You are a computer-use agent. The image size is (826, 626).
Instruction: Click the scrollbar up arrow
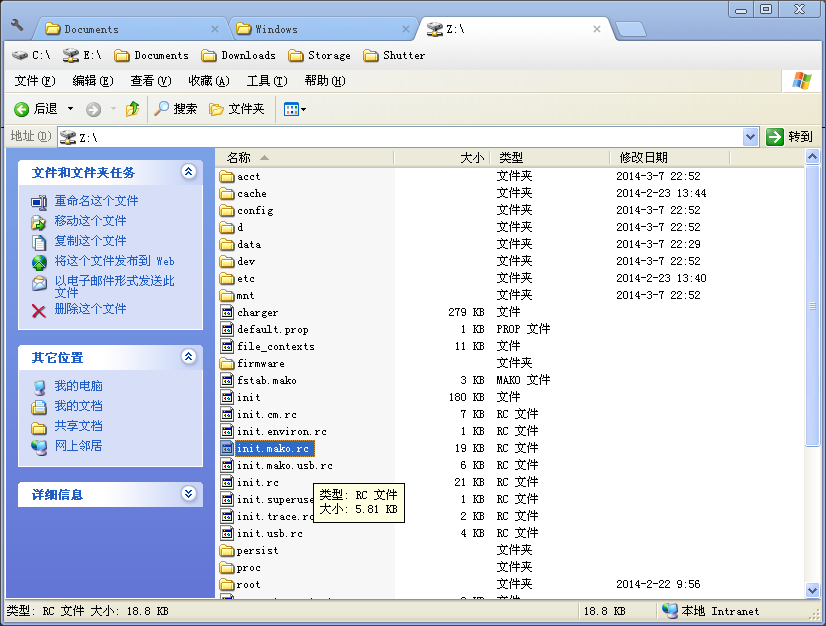(812, 156)
